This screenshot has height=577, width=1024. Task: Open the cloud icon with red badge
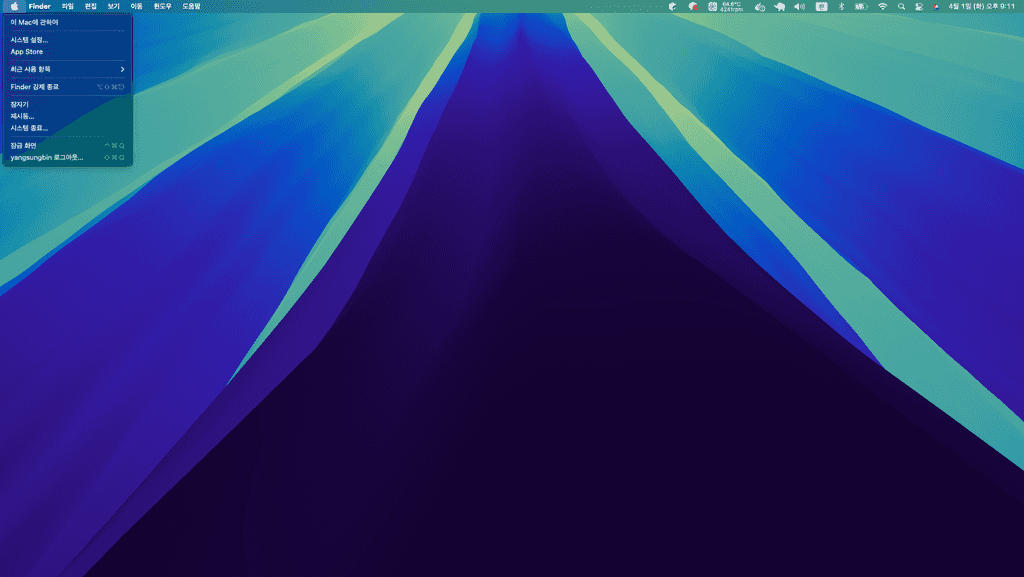click(693, 7)
